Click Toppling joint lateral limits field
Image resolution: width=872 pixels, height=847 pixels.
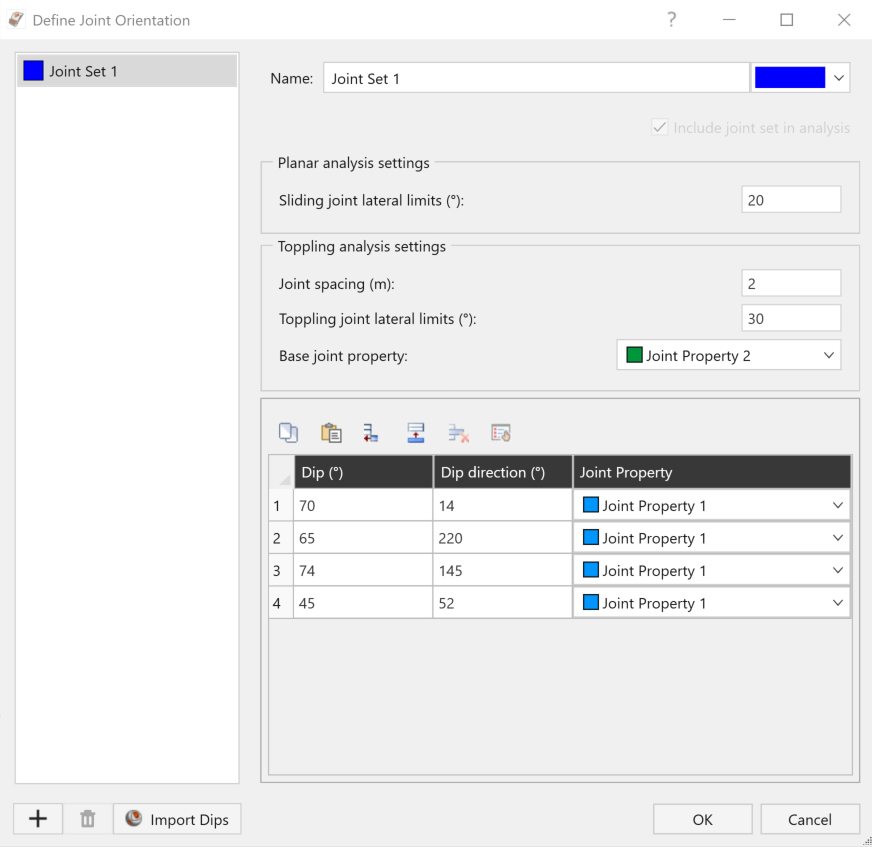point(791,319)
